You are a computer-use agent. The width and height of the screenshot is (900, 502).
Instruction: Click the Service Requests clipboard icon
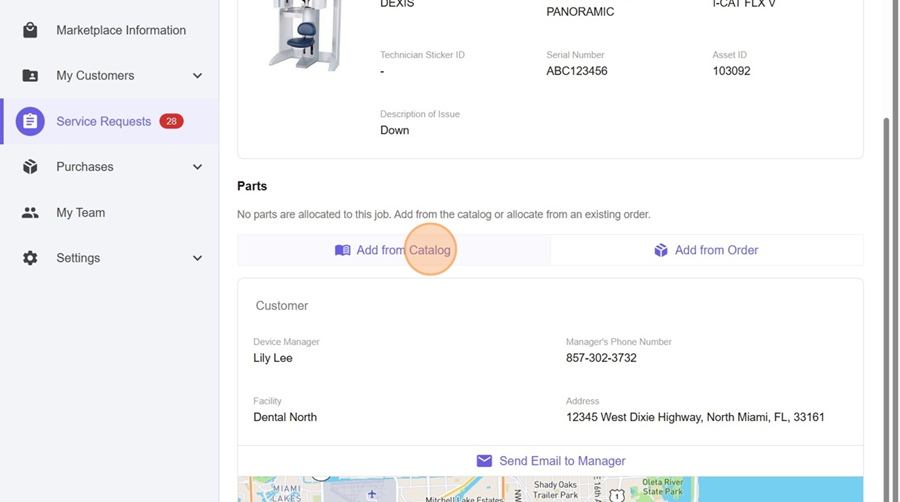[30, 122]
